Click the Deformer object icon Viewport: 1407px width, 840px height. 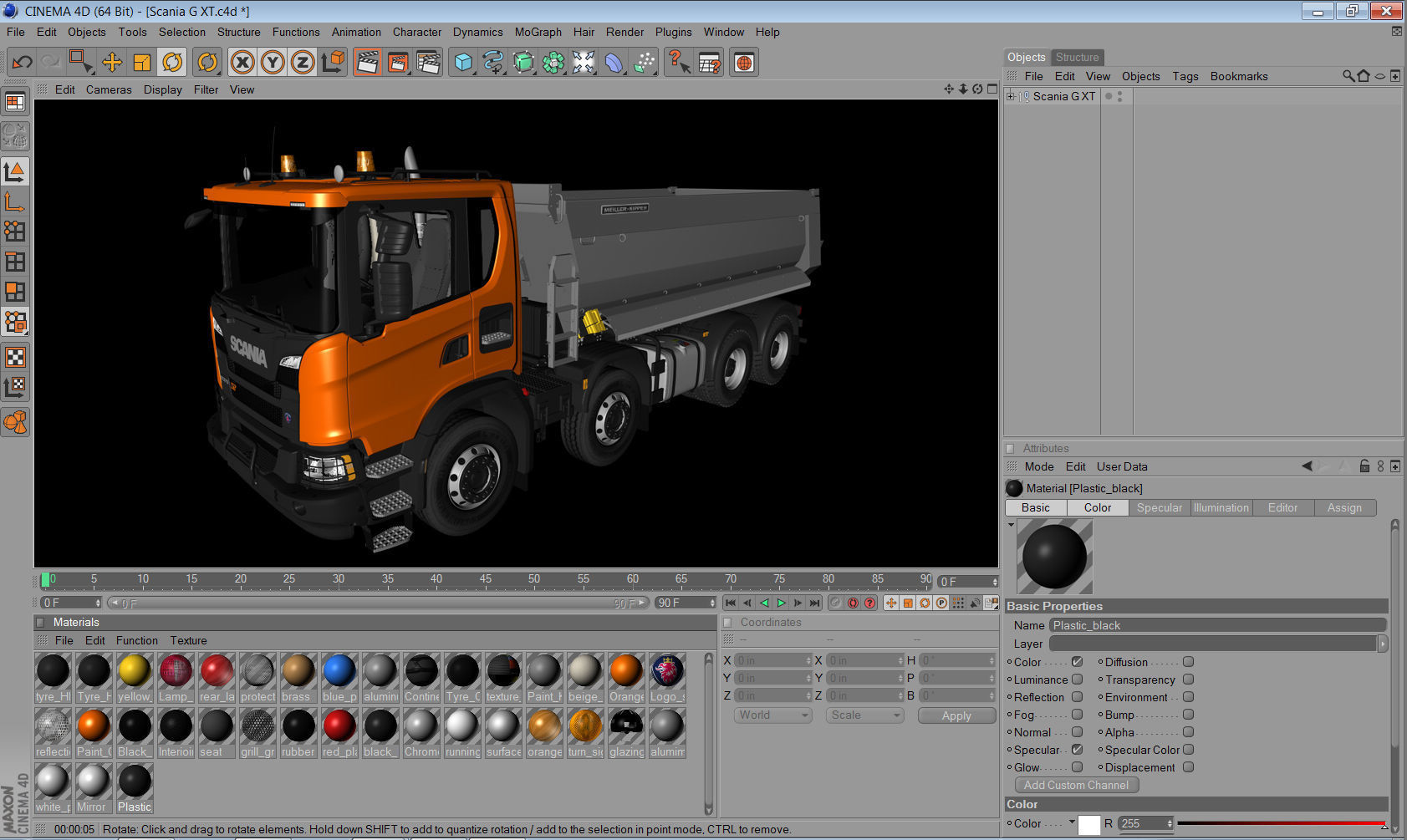tap(614, 62)
